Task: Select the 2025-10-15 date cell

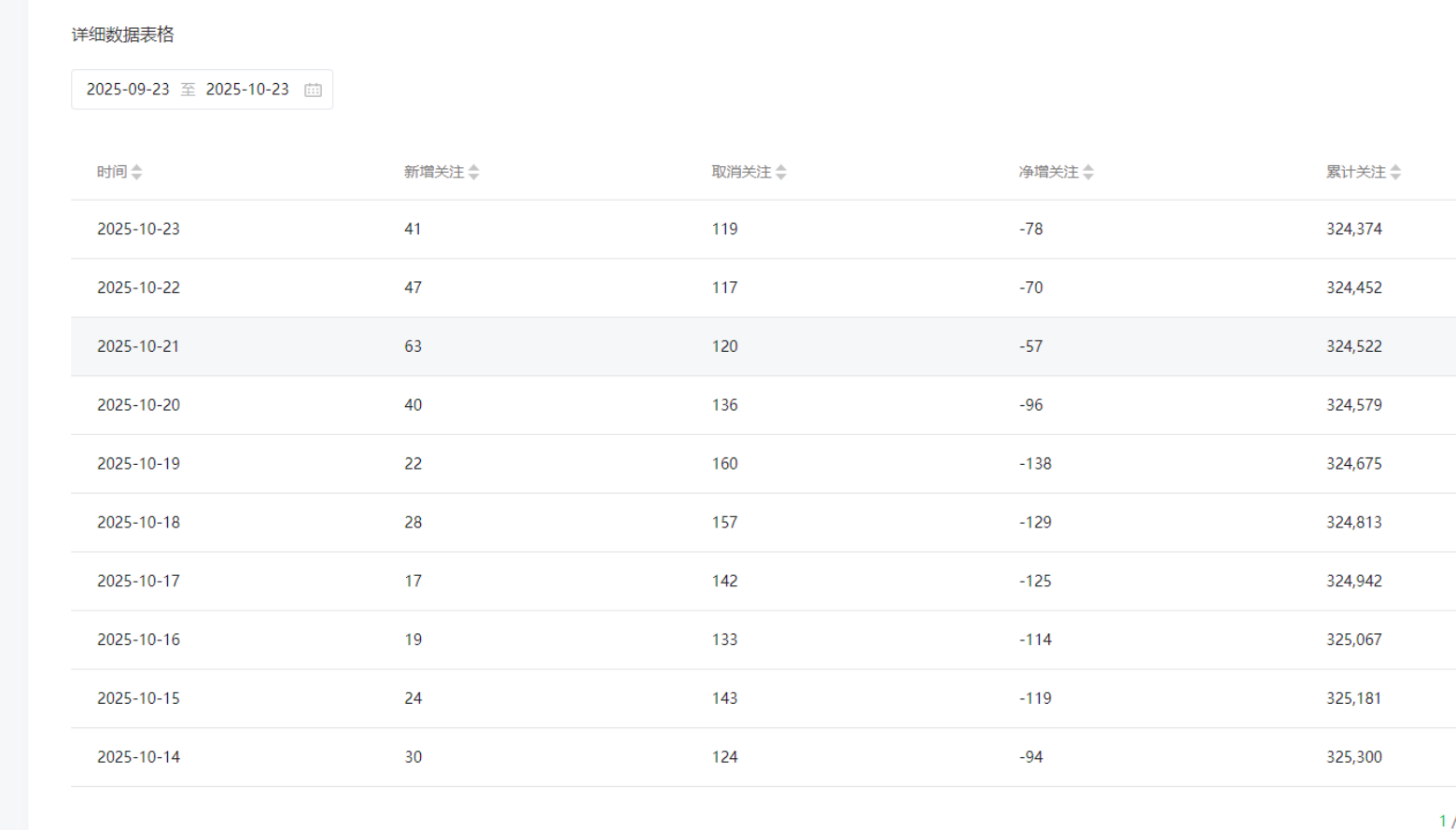Action: [138, 698]
